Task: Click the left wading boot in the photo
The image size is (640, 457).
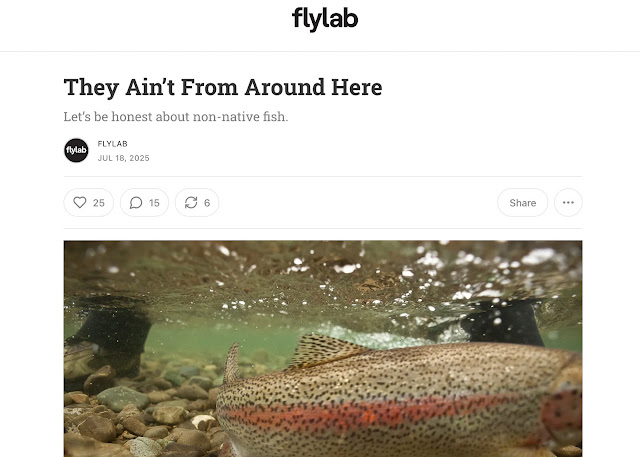Action: 108,339
